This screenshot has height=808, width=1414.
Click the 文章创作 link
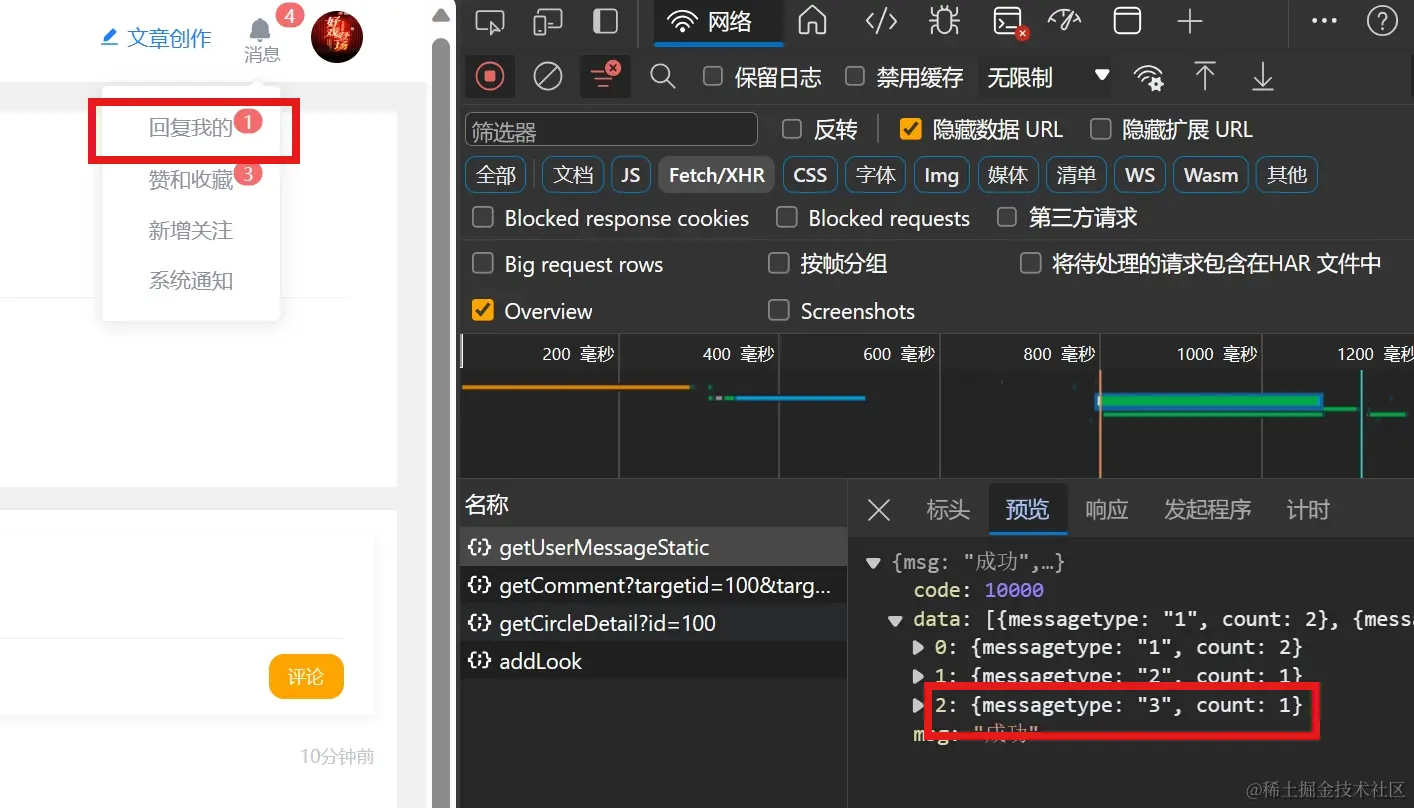[157, 38]
